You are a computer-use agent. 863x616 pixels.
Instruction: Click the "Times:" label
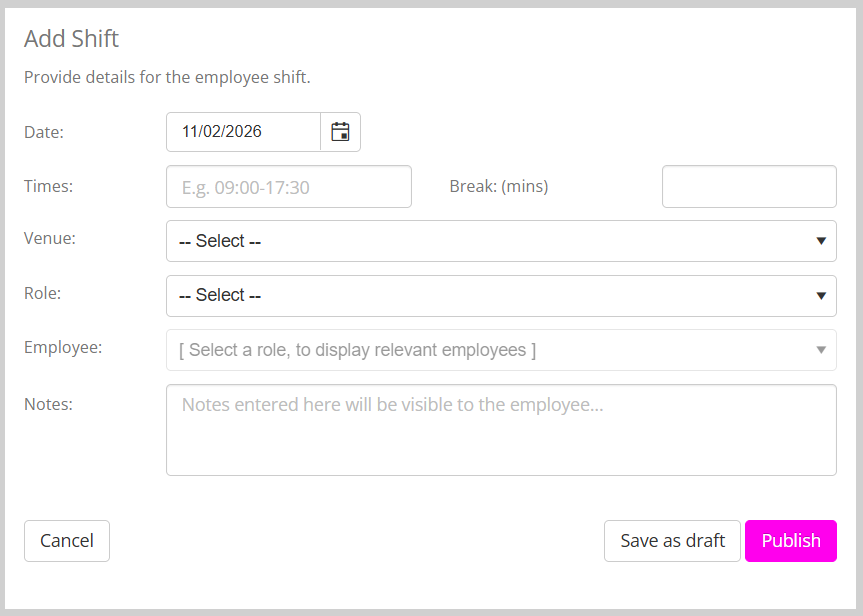point(48,185)
